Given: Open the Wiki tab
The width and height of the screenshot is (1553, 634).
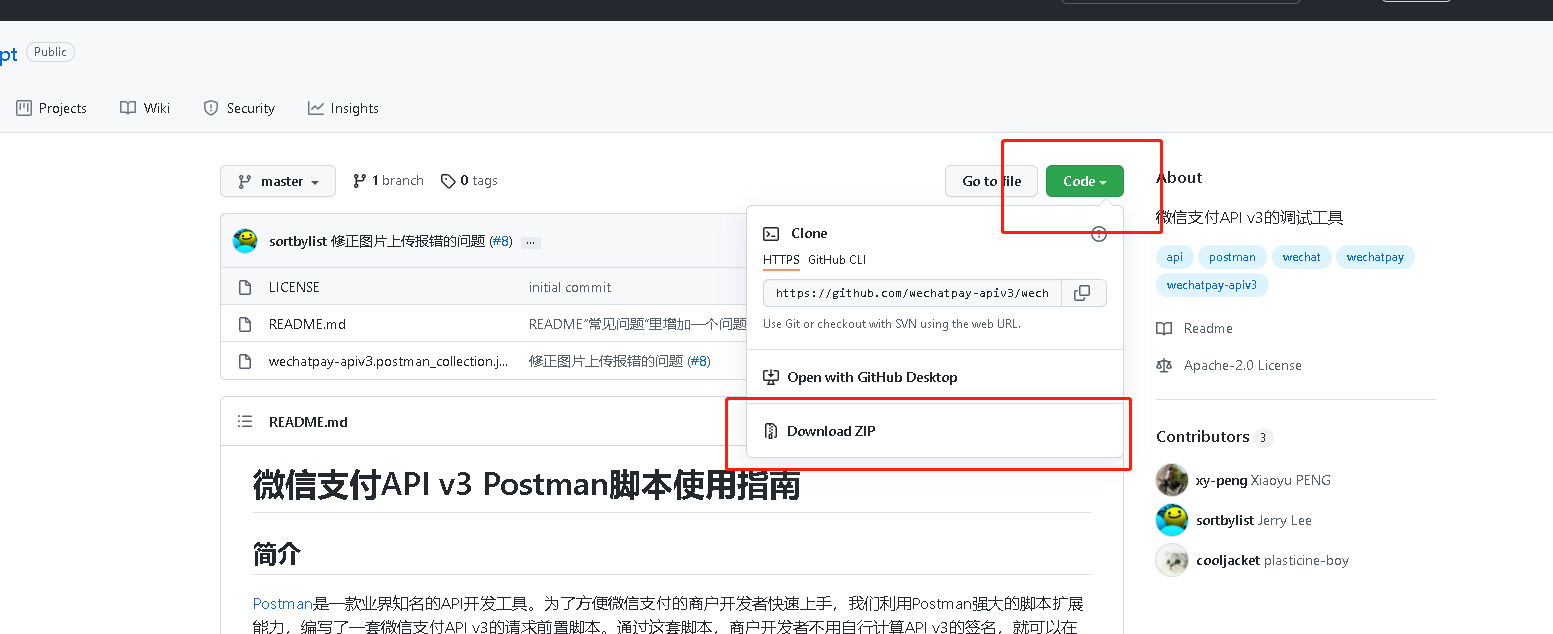Looking at the screenshot, I should 145,108.
